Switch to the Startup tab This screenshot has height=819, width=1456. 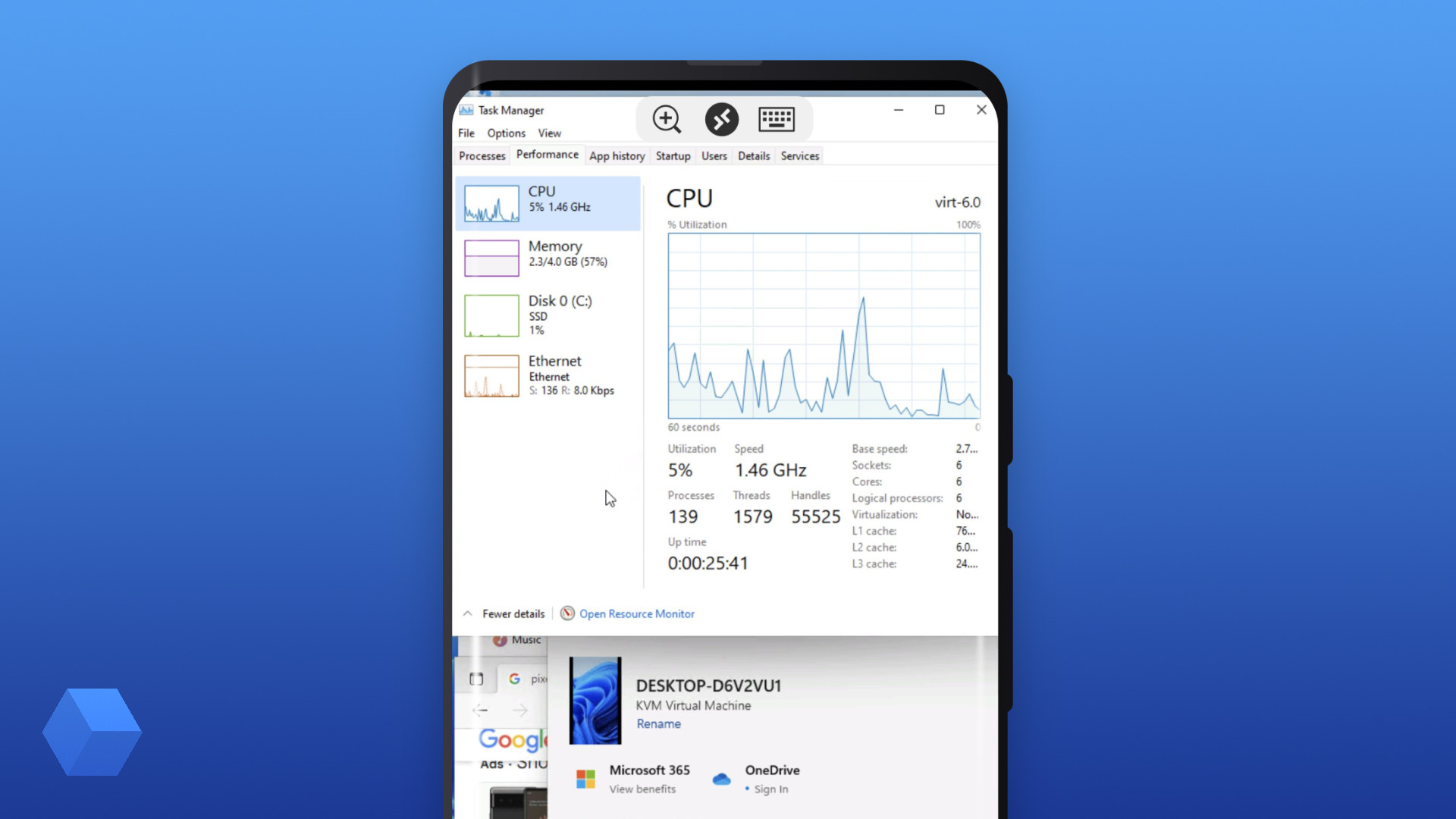(x=672, y=155)
